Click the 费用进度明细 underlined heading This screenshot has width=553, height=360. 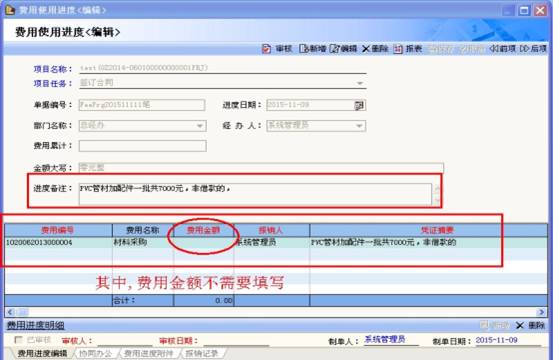click(36, 325)
